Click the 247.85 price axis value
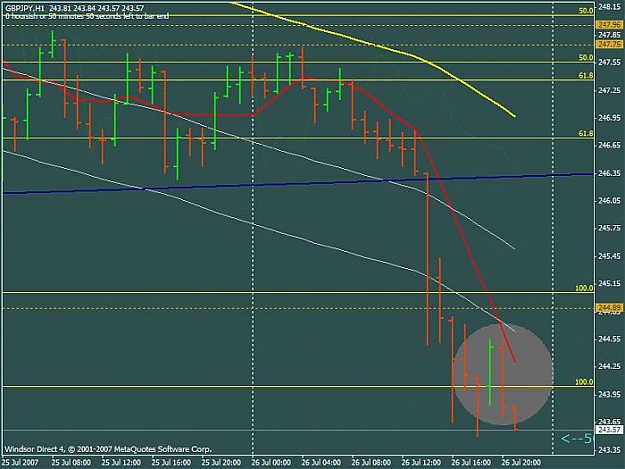This screenshot has height=469, width=625. tap(609, 35)
